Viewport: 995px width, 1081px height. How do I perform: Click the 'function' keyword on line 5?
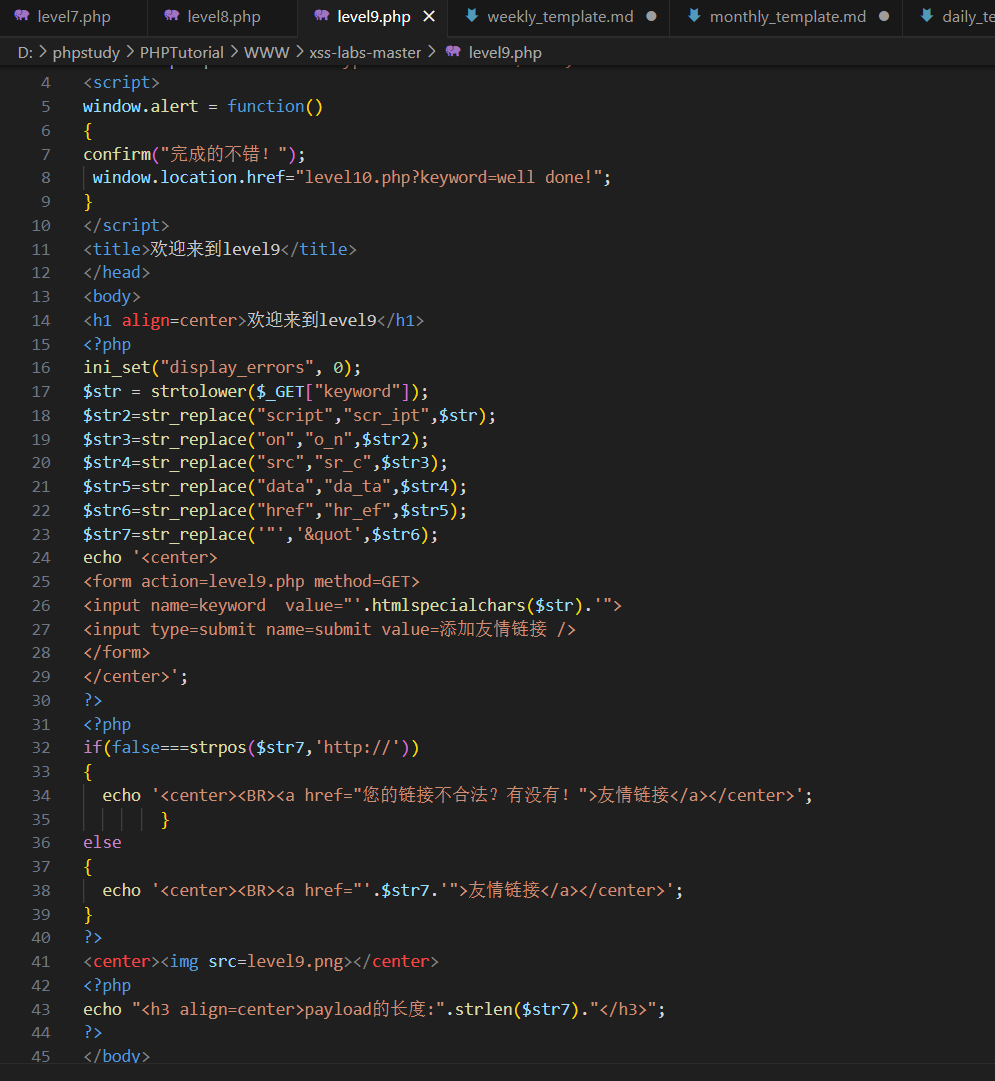[266, 106]
